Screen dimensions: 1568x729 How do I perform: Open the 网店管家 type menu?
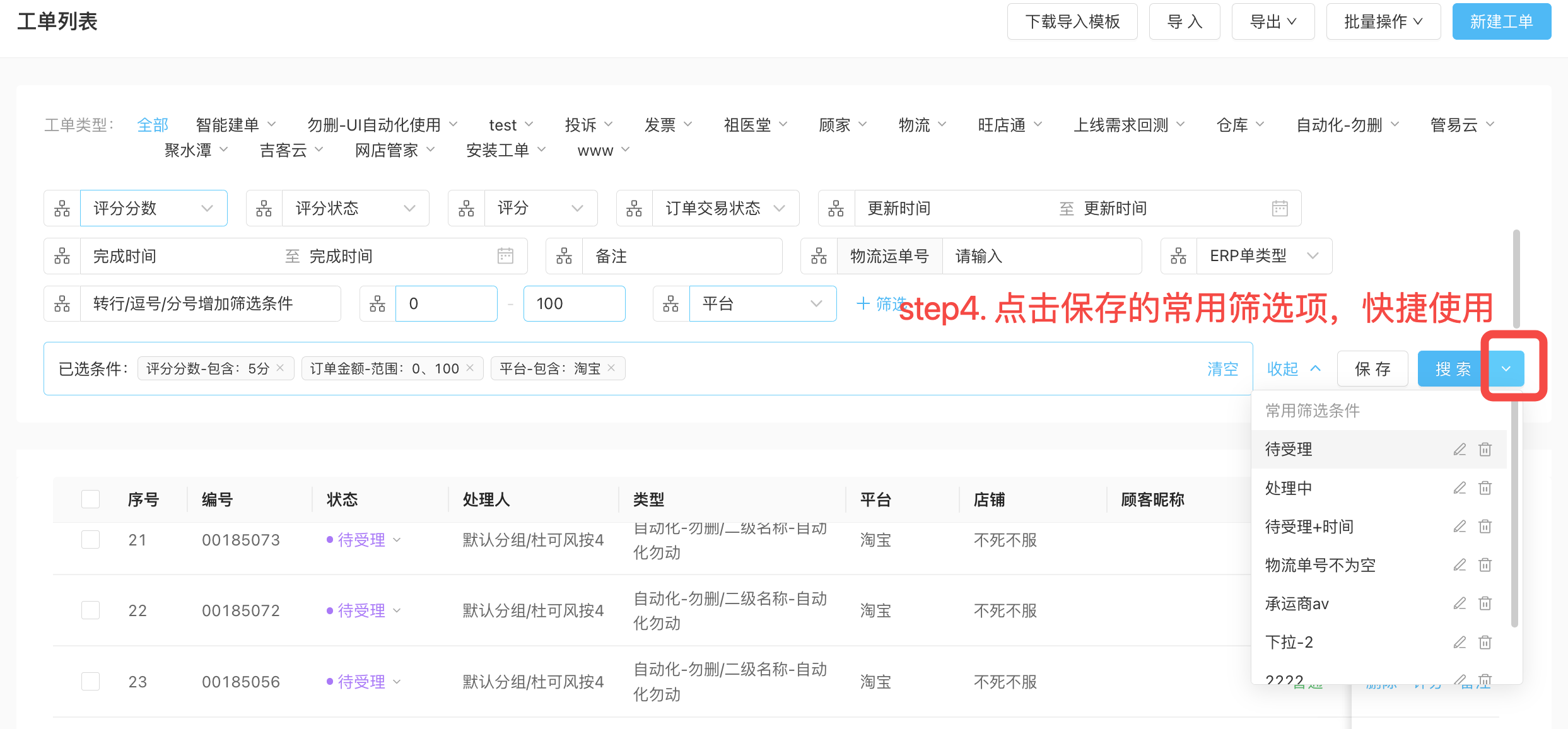(x=395, y=150)
